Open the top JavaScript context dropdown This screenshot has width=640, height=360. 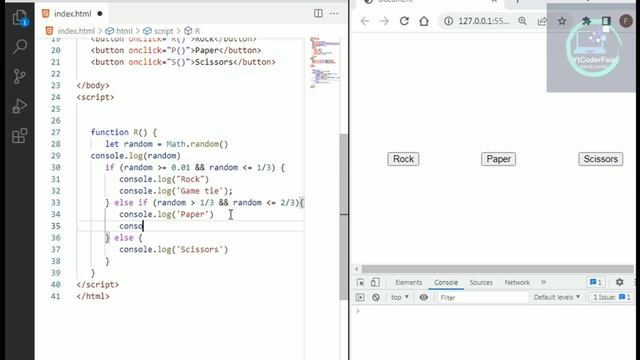tap(400, 298)
